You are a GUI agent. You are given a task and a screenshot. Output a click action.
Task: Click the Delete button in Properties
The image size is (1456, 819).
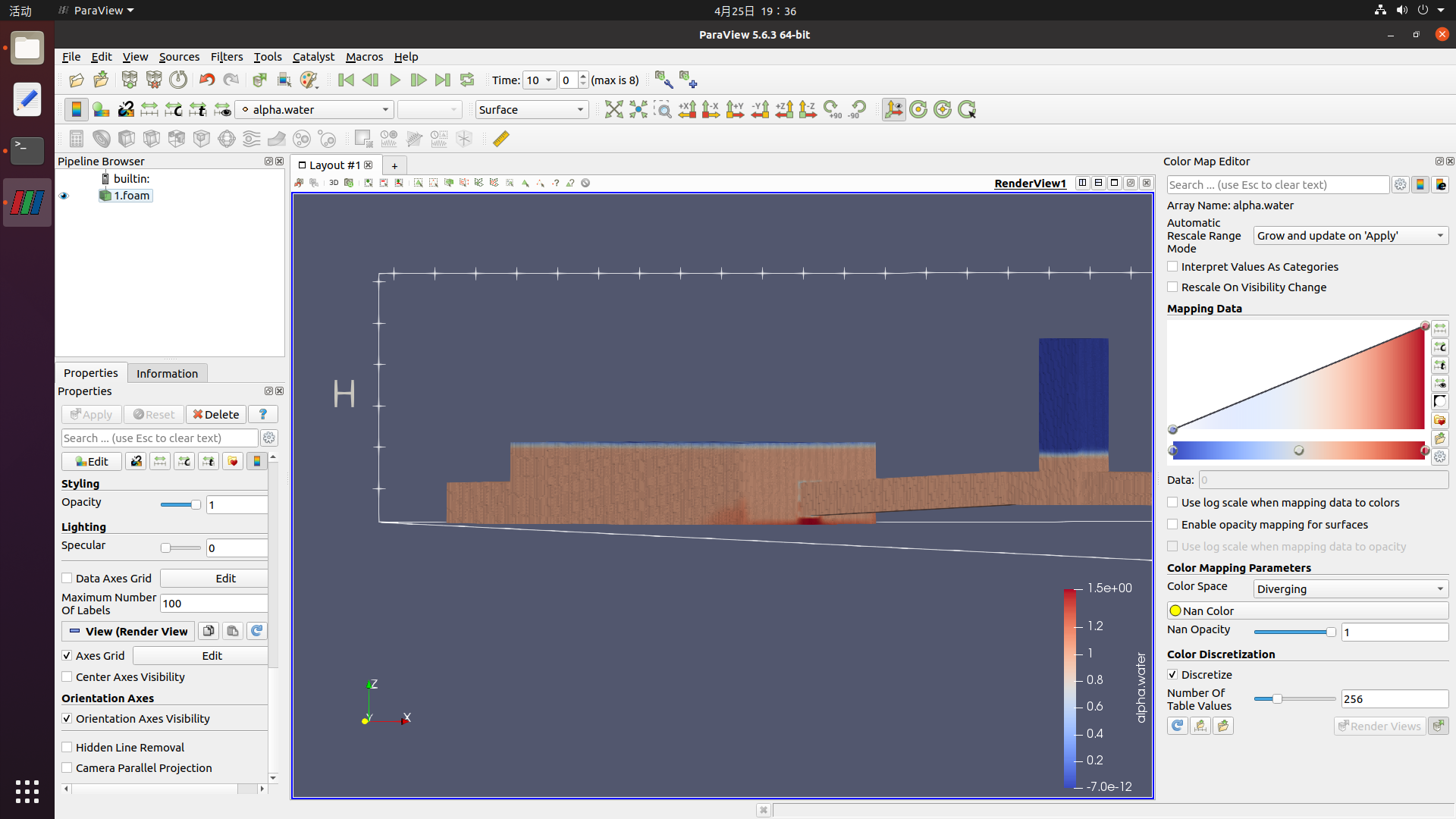click(x=216, y=414)
